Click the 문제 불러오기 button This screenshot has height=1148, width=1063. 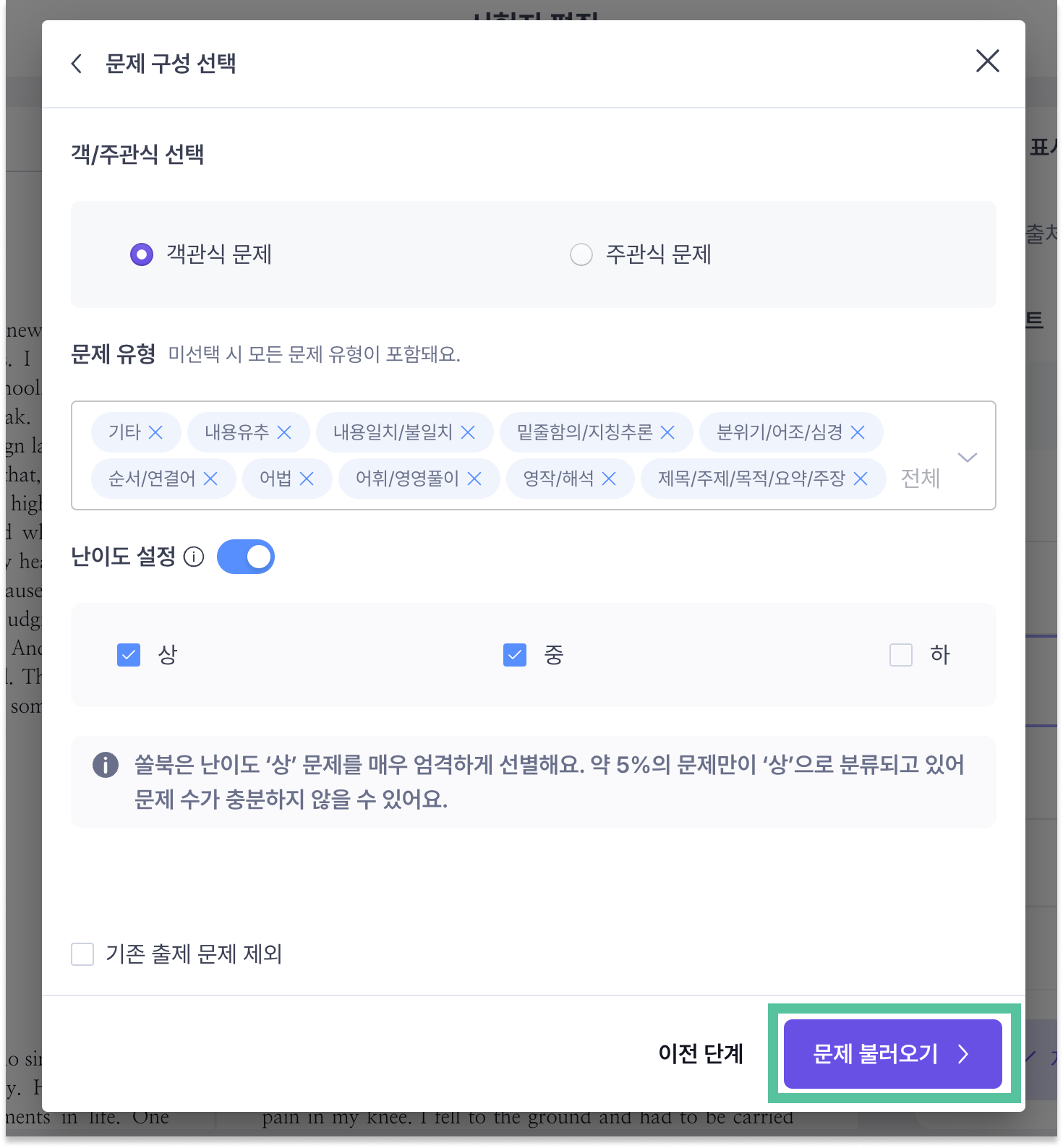(893, 1054)
